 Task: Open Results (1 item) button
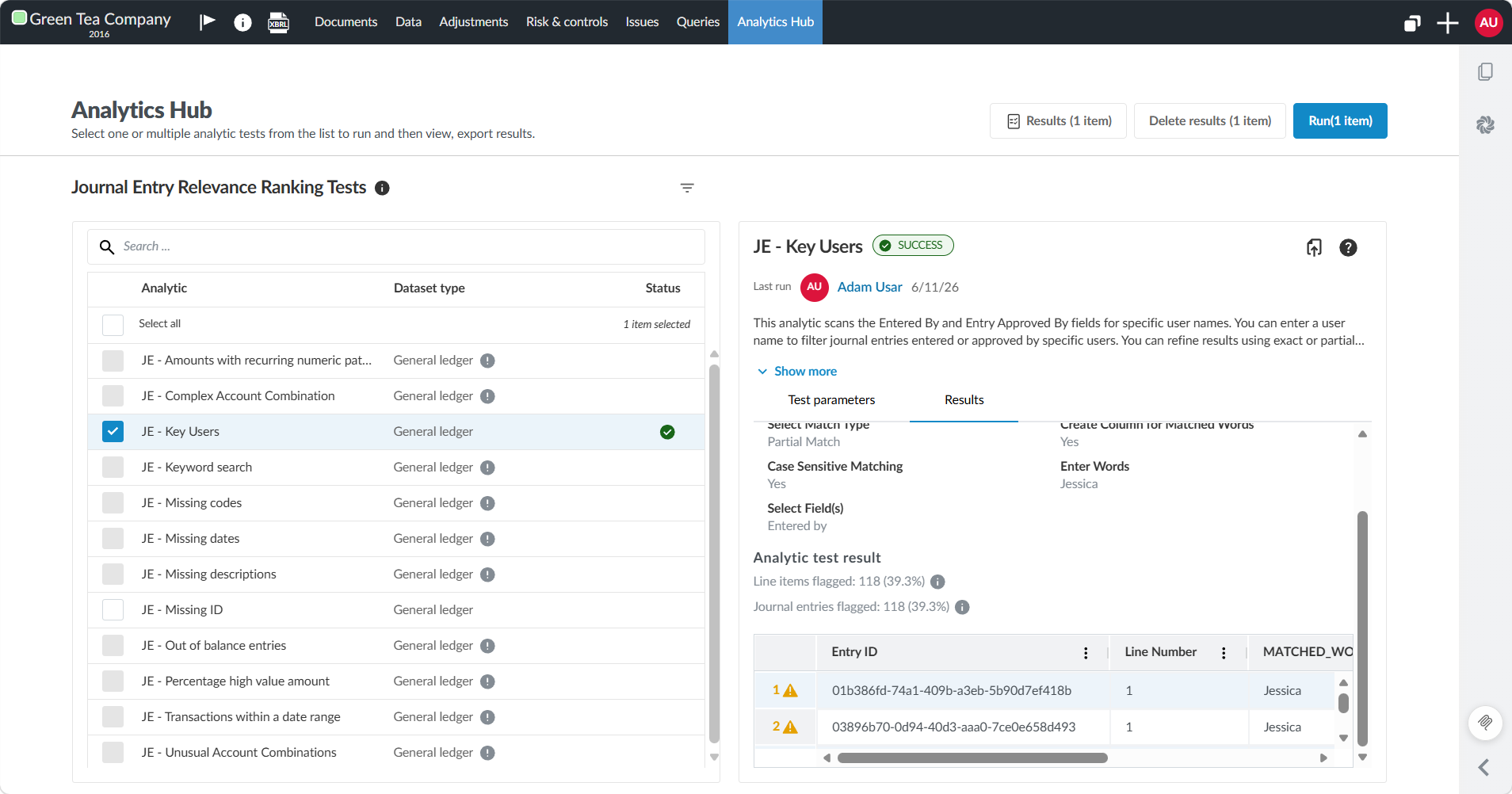tap(1058, 121)
